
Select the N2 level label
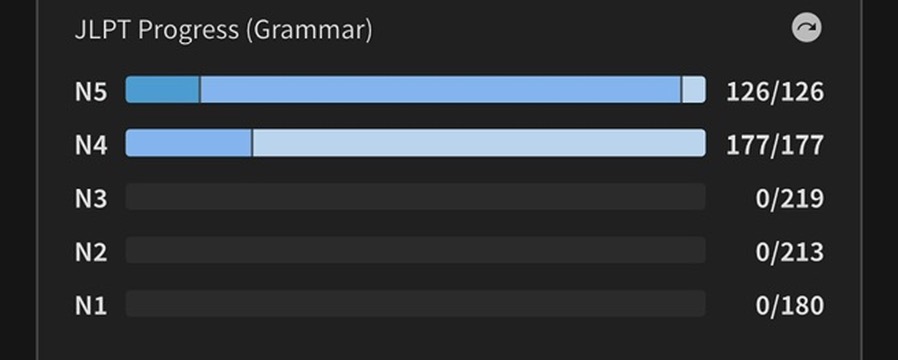(x=91, y=252)
